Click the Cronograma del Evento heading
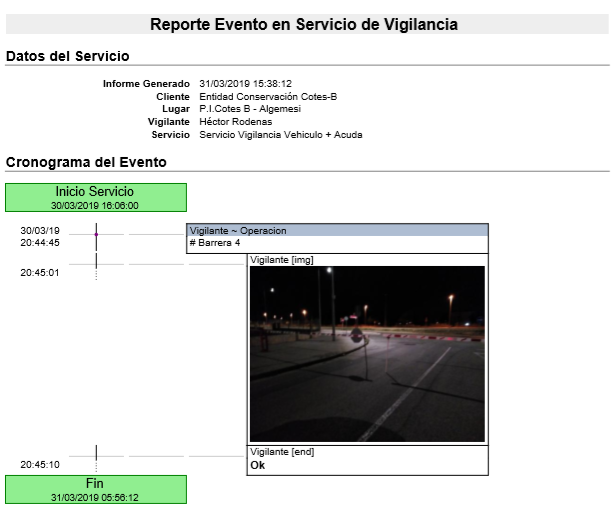 tap(86, 161)
